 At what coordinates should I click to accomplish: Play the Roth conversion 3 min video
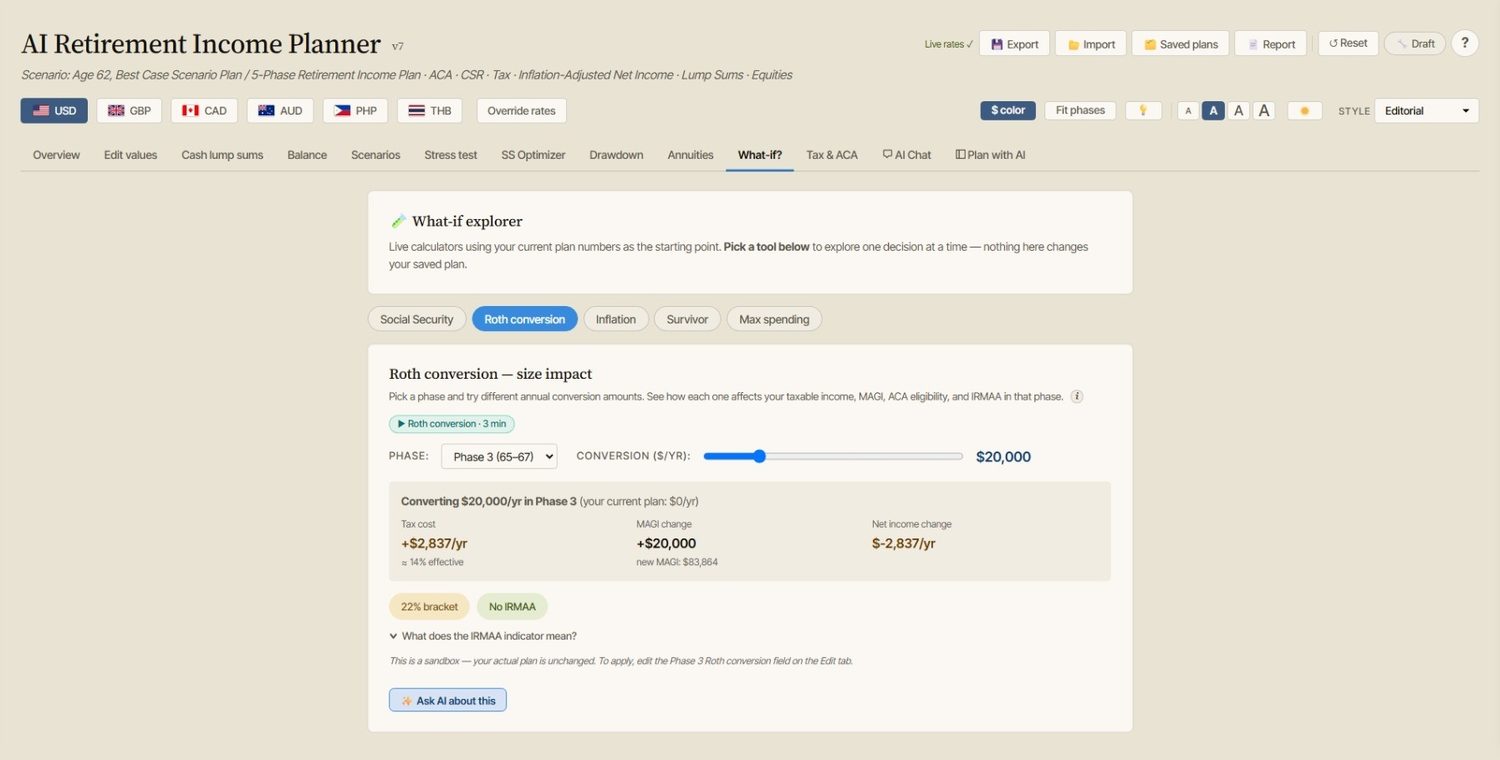click(452, 424)
